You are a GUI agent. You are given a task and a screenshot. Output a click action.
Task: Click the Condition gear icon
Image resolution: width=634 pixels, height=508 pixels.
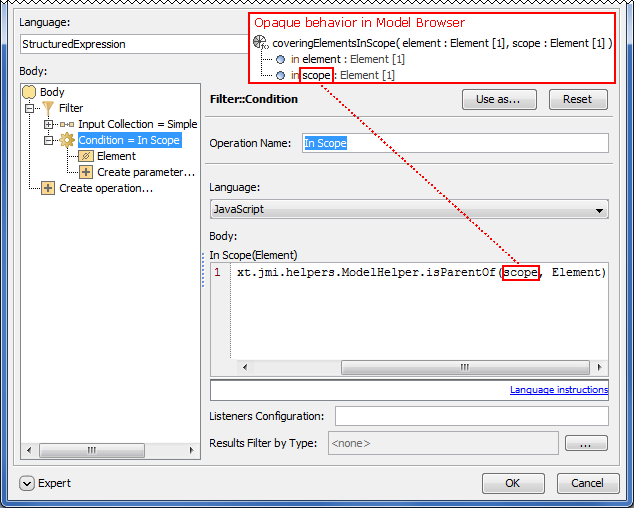[x=67, y=140]
